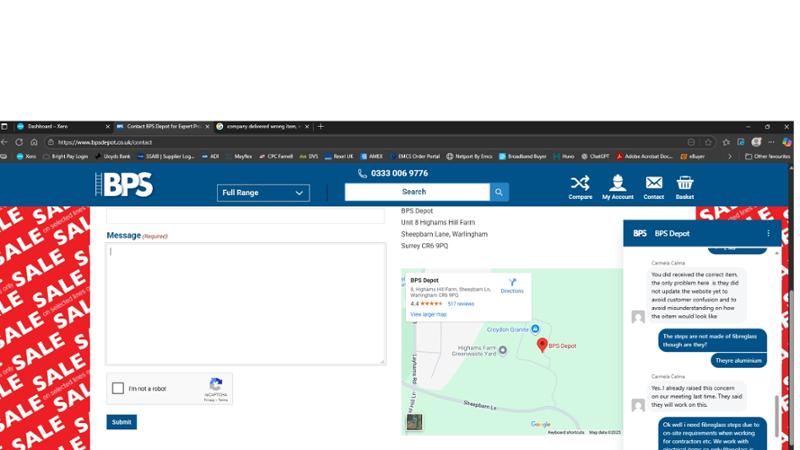
Task: Switch to company delivered wrong item tab
Action: pos(262,127)
